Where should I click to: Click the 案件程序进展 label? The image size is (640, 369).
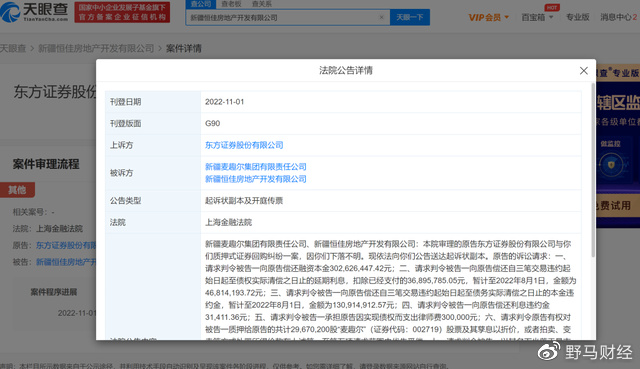53,292
